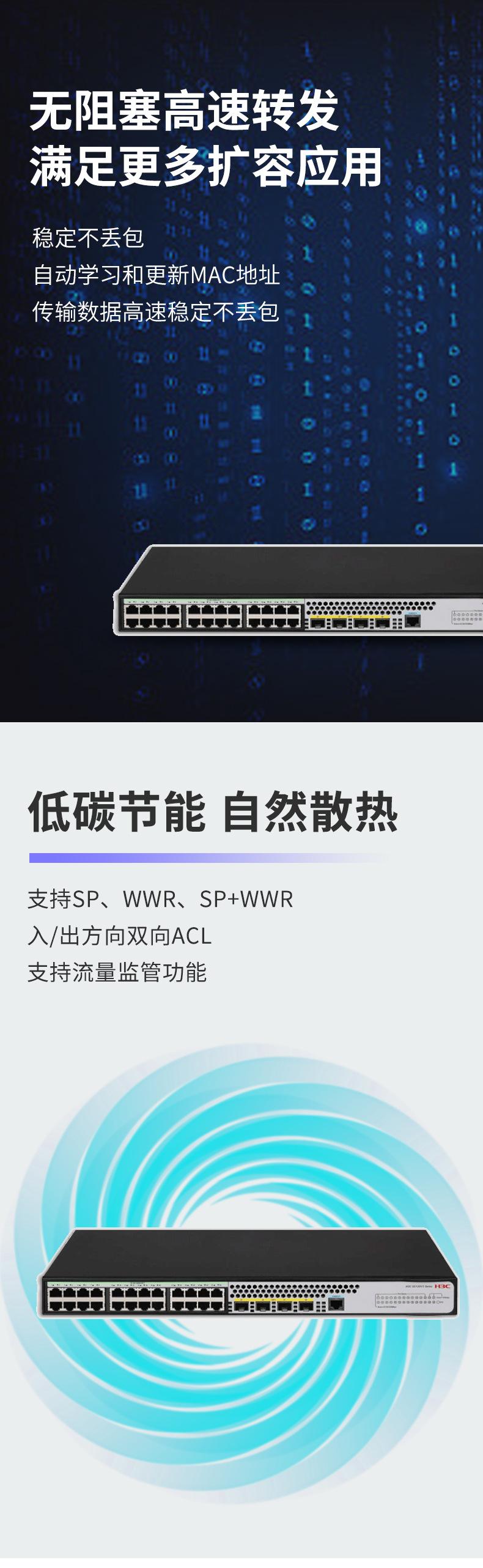Image resolution: width=483 pixels, height=1568 pixels.
Task: Click the line 传输数据高速稳定不丢包
Action: tap(156, 312)
